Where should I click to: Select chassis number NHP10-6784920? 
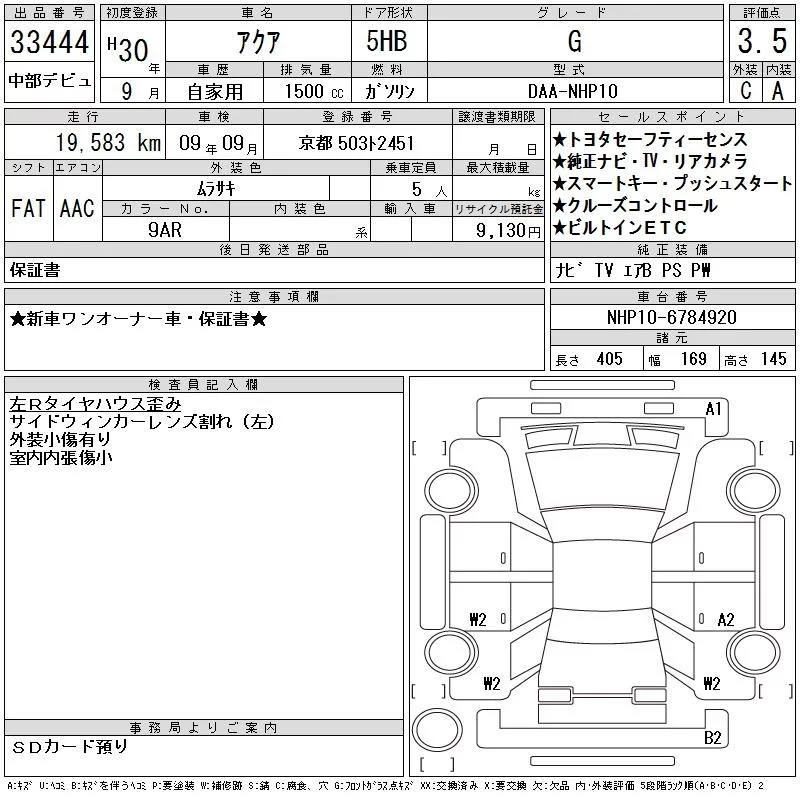(x=671, y=317)
